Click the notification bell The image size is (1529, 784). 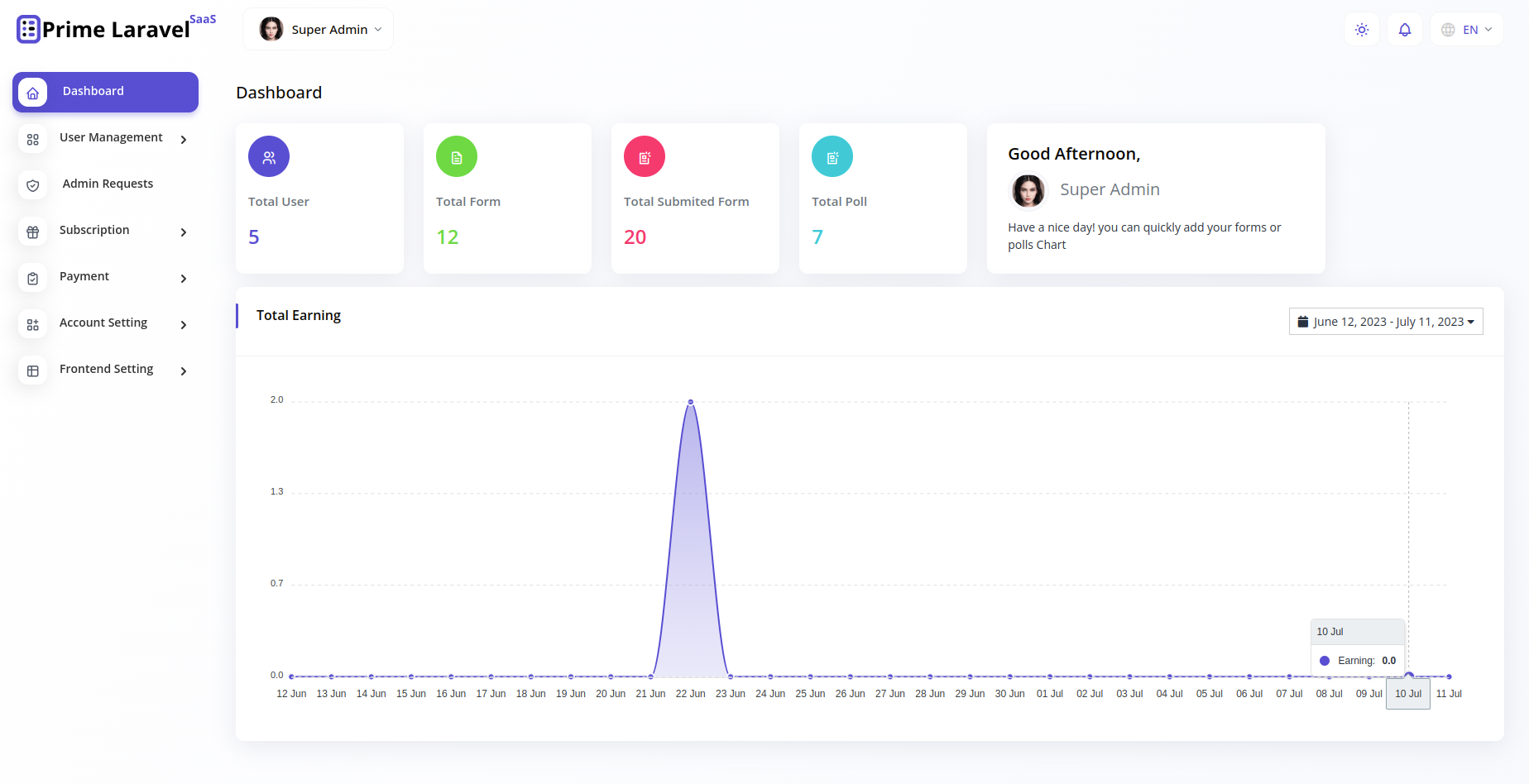point(1404,29)
